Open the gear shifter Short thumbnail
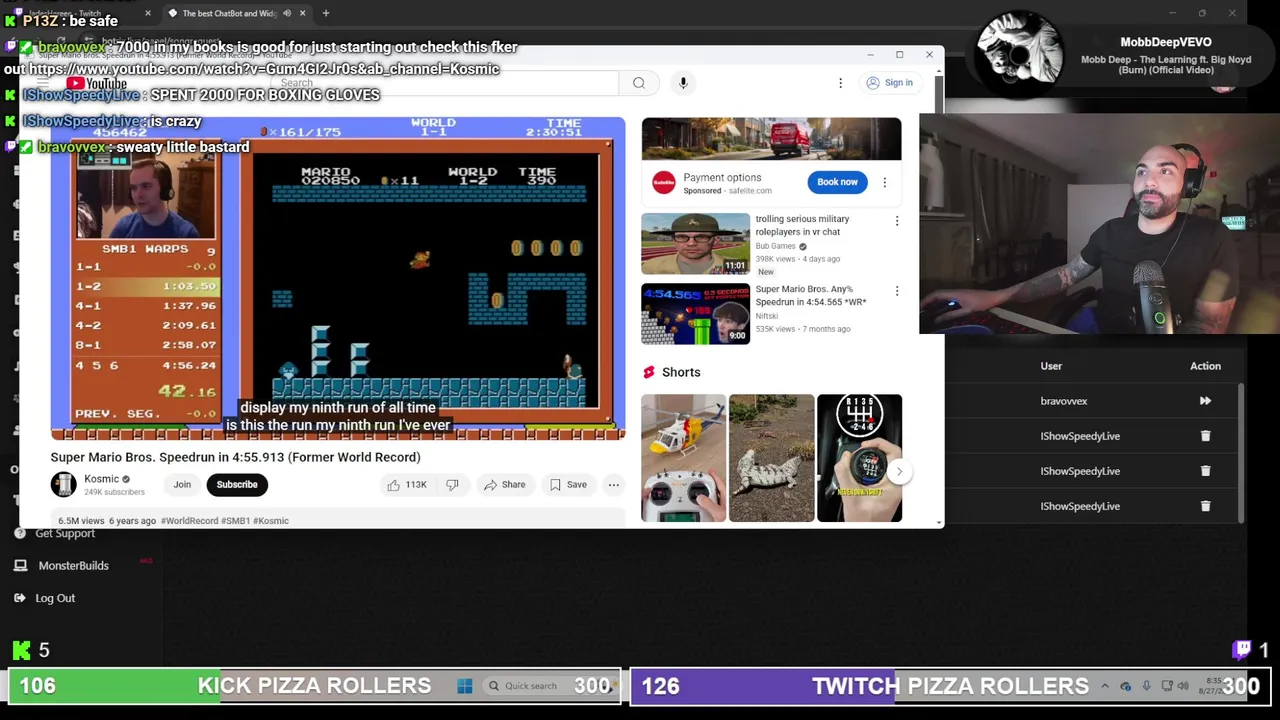The width and height of the screenshot is (1280, 720). pos(859,458)
